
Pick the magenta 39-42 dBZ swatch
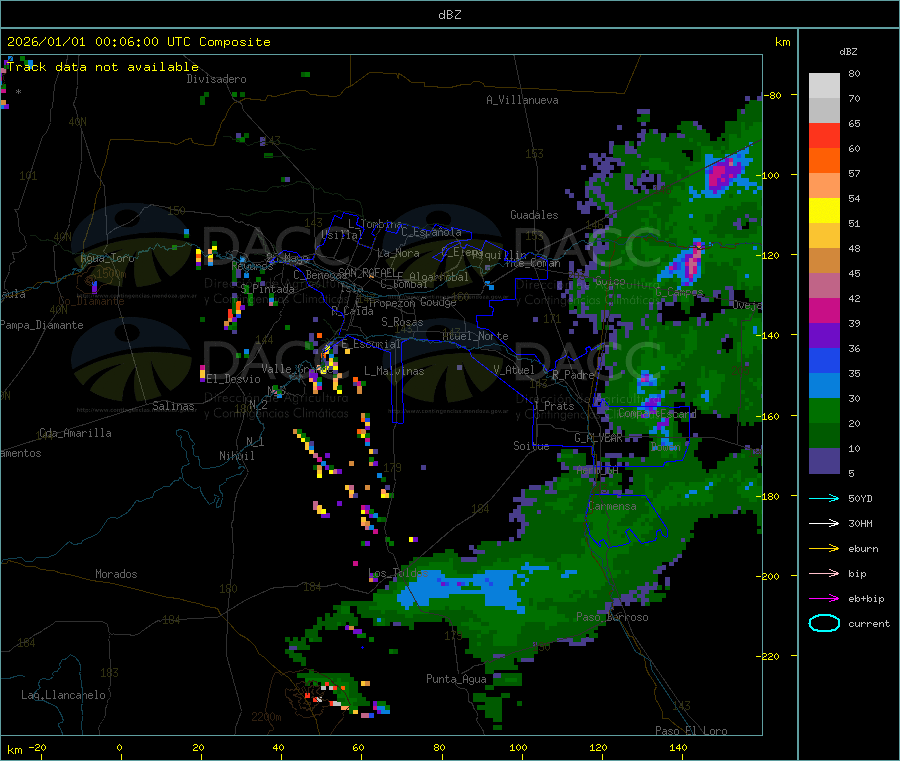coord(824,310)
